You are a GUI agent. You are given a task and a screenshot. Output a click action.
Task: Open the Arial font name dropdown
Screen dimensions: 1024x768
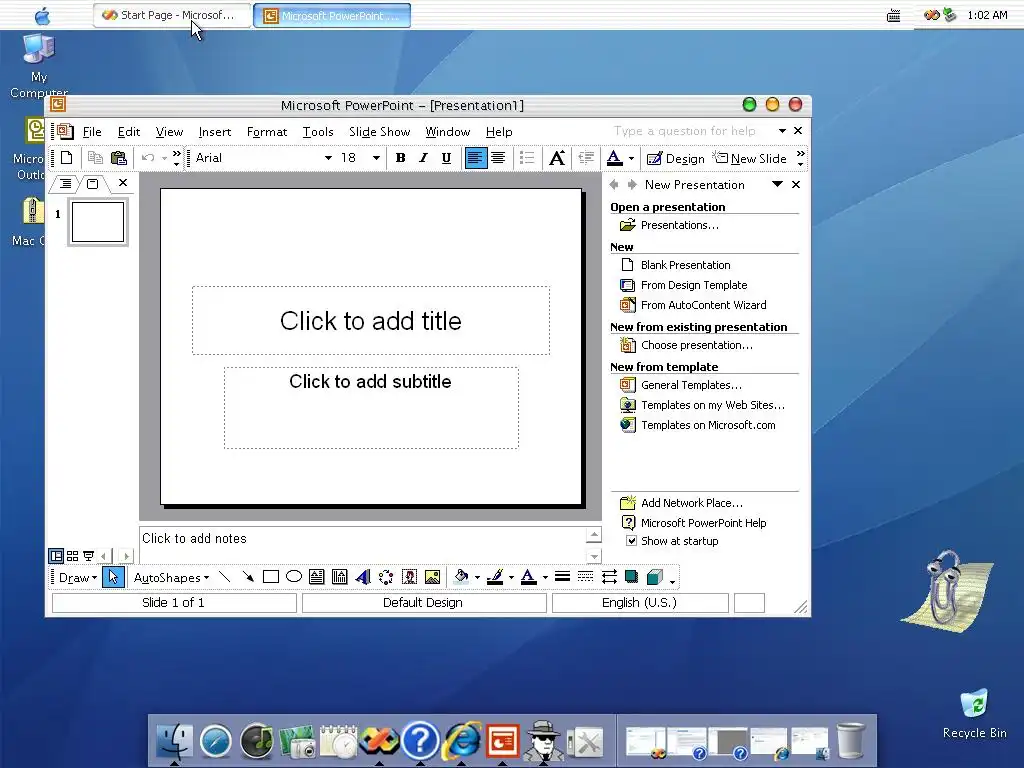[328, 158]
